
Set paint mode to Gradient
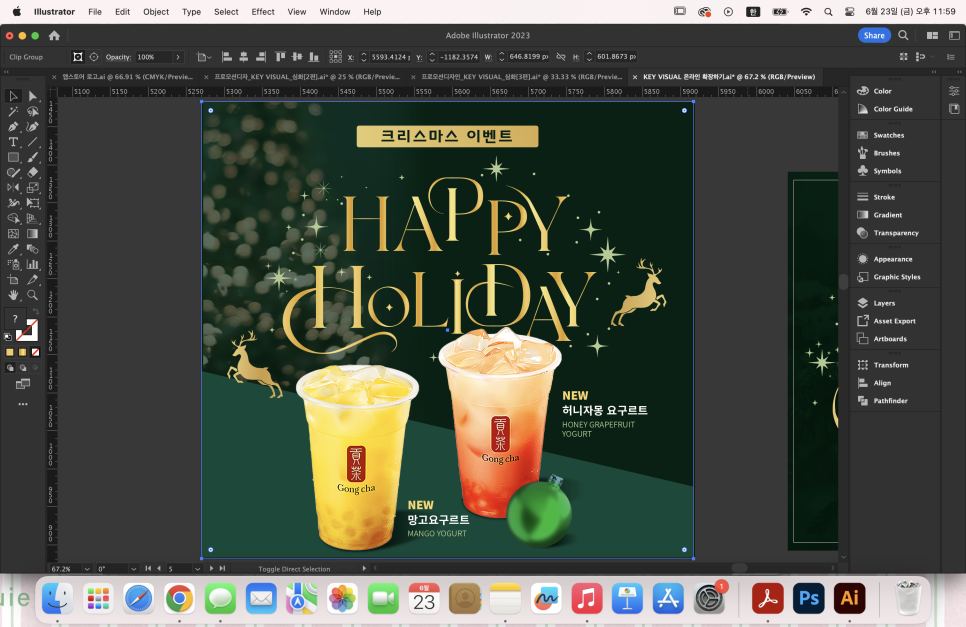click(x=23, y=352)
